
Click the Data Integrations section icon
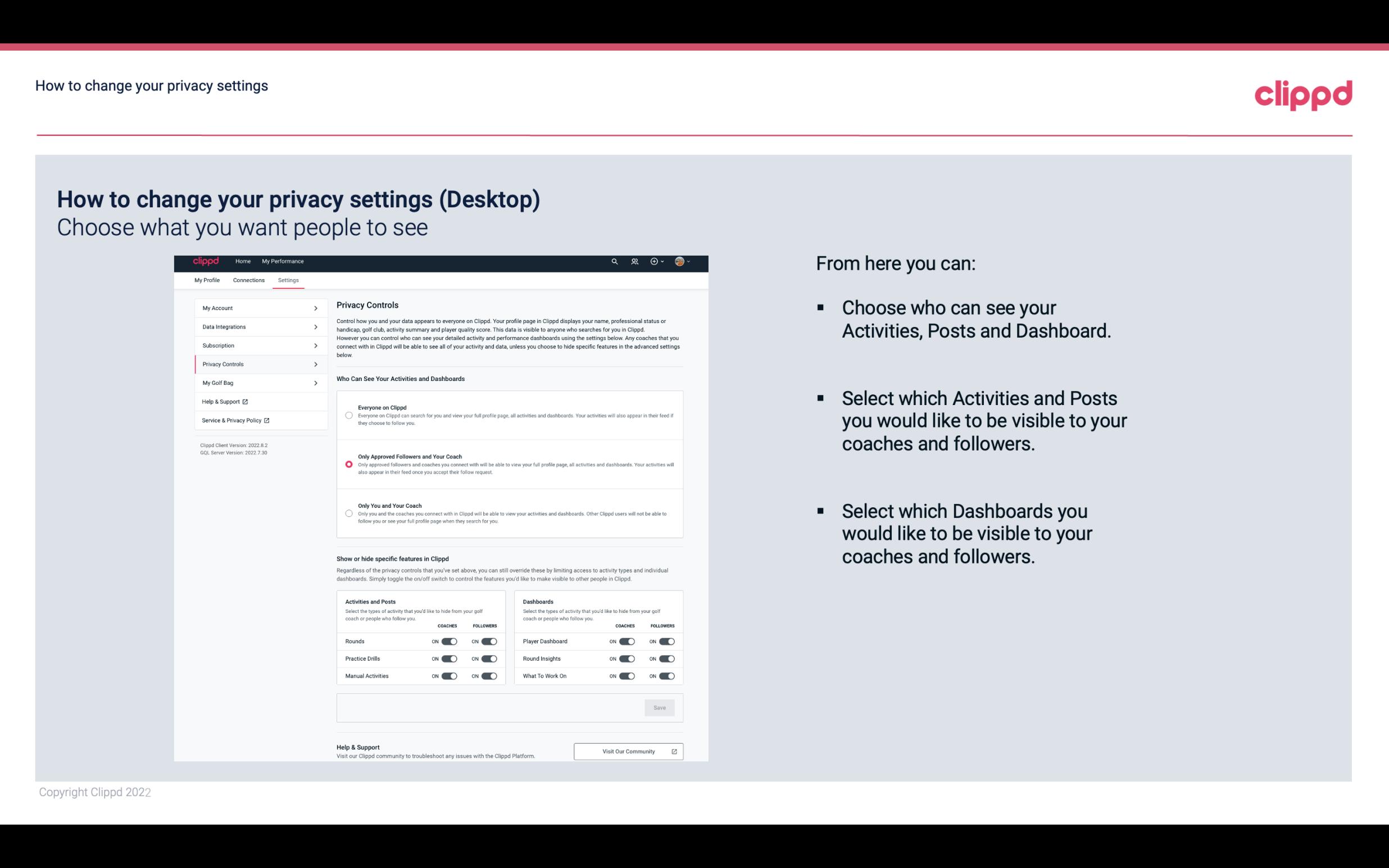pyautogui.click(x=316, y=327)
